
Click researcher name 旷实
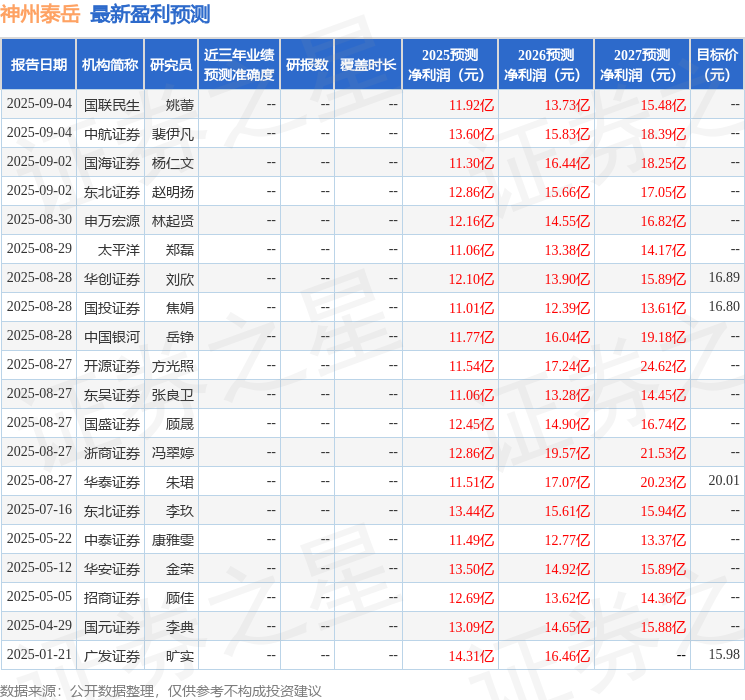point(180,656)
